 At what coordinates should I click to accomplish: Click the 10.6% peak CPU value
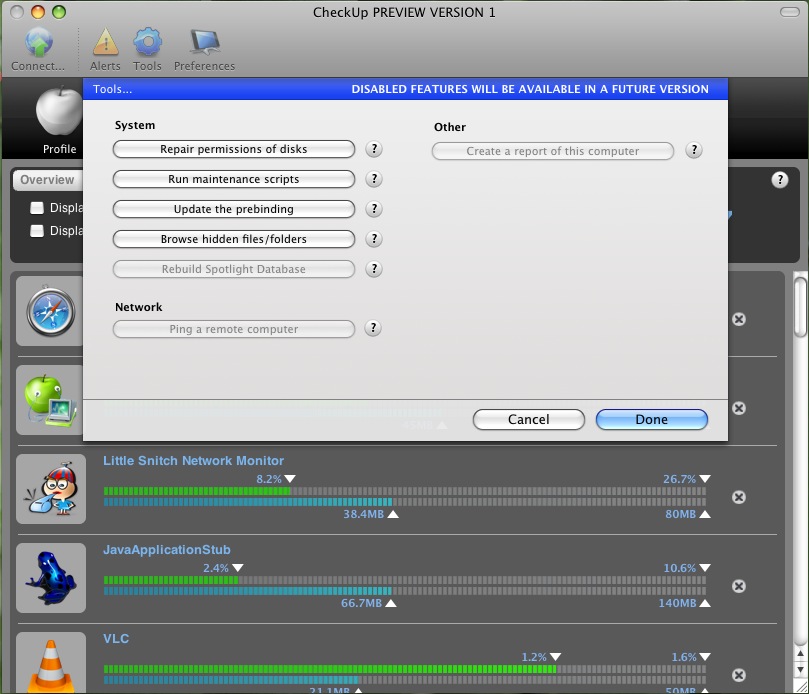679,568
